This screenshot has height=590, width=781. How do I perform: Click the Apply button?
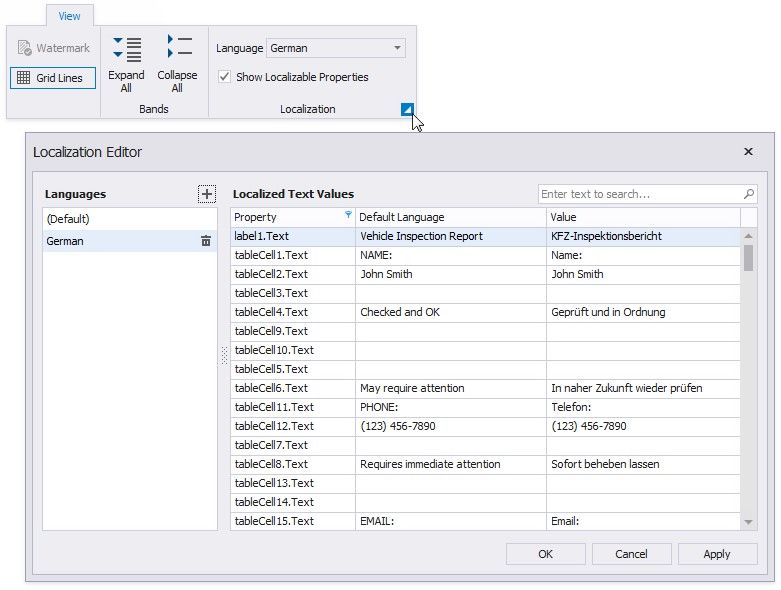coord(717,554)
